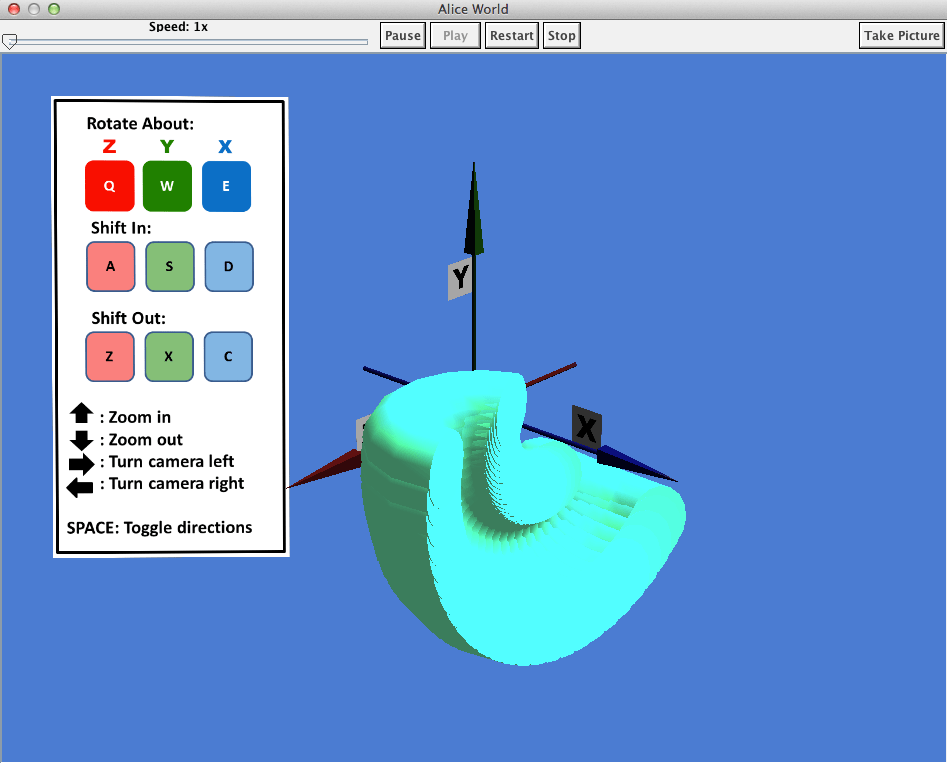Pause the Alice World animation
The height and width of the screenshot is (763, 947).
click(x=403, y=36)
